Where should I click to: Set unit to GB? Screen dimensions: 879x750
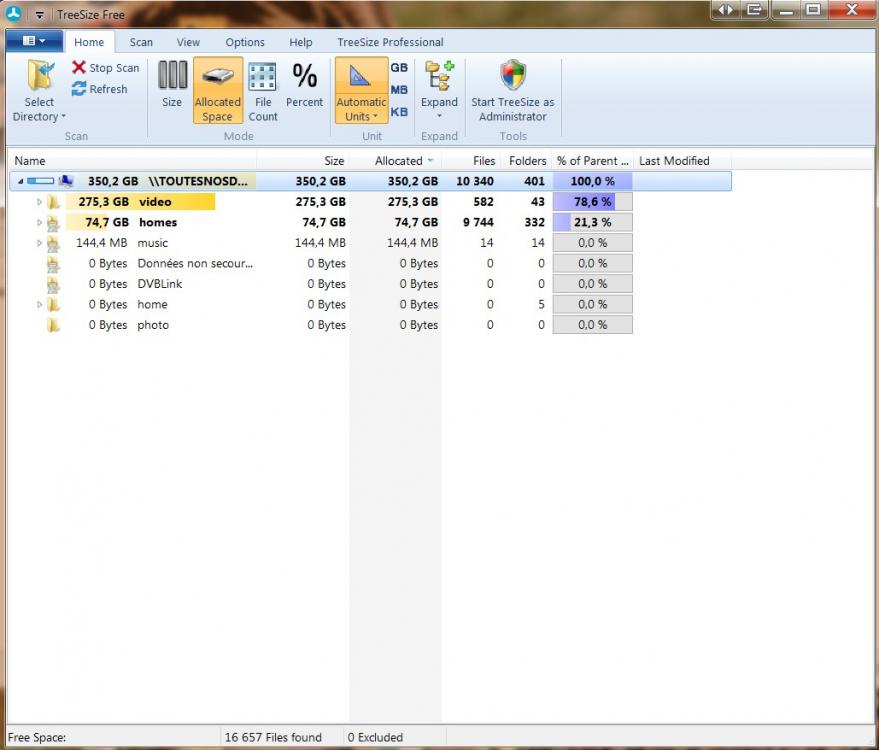click(x=399, y=68)
